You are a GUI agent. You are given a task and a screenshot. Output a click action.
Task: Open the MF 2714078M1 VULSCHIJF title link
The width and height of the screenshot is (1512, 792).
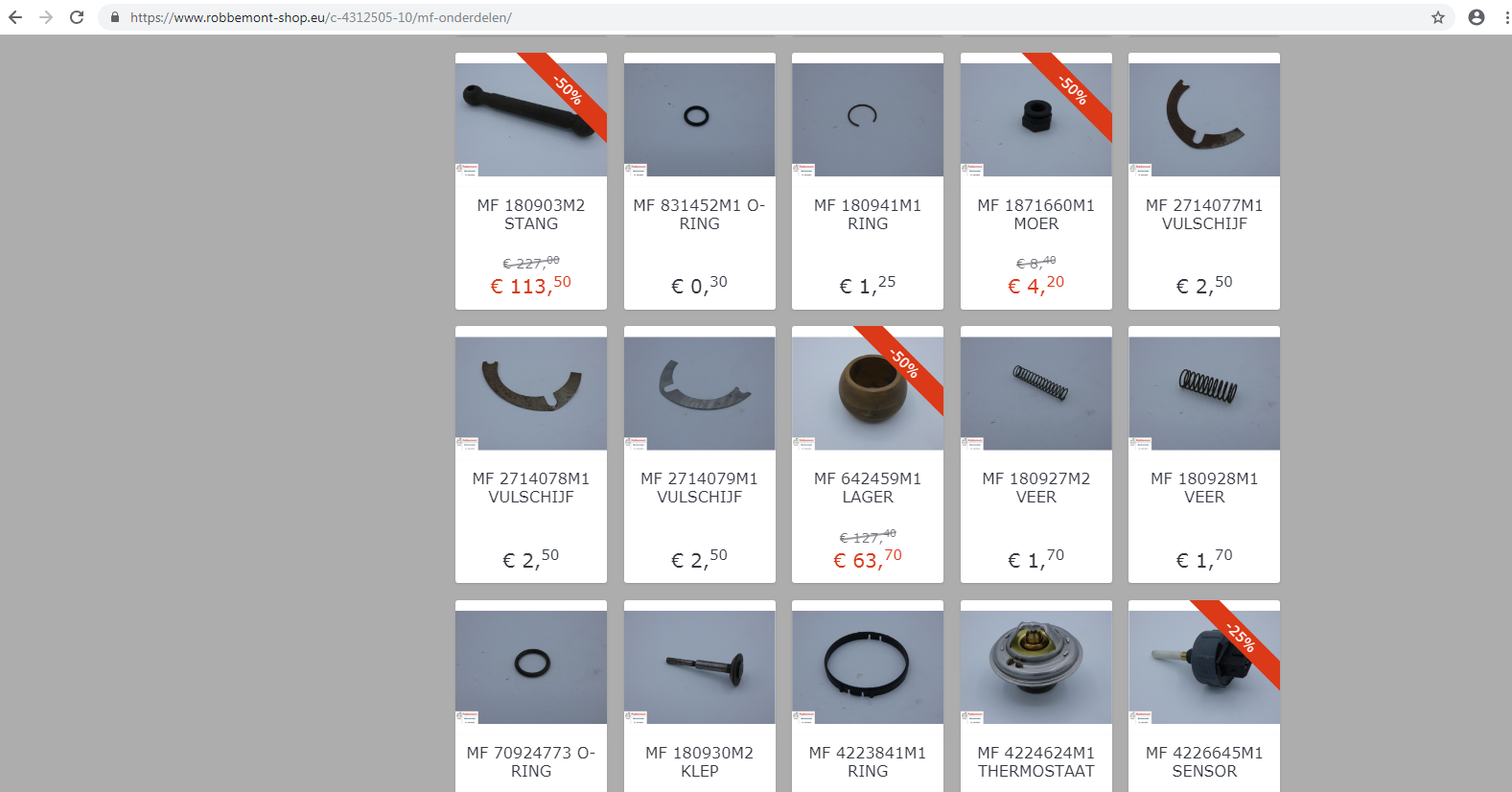(531, 488)
